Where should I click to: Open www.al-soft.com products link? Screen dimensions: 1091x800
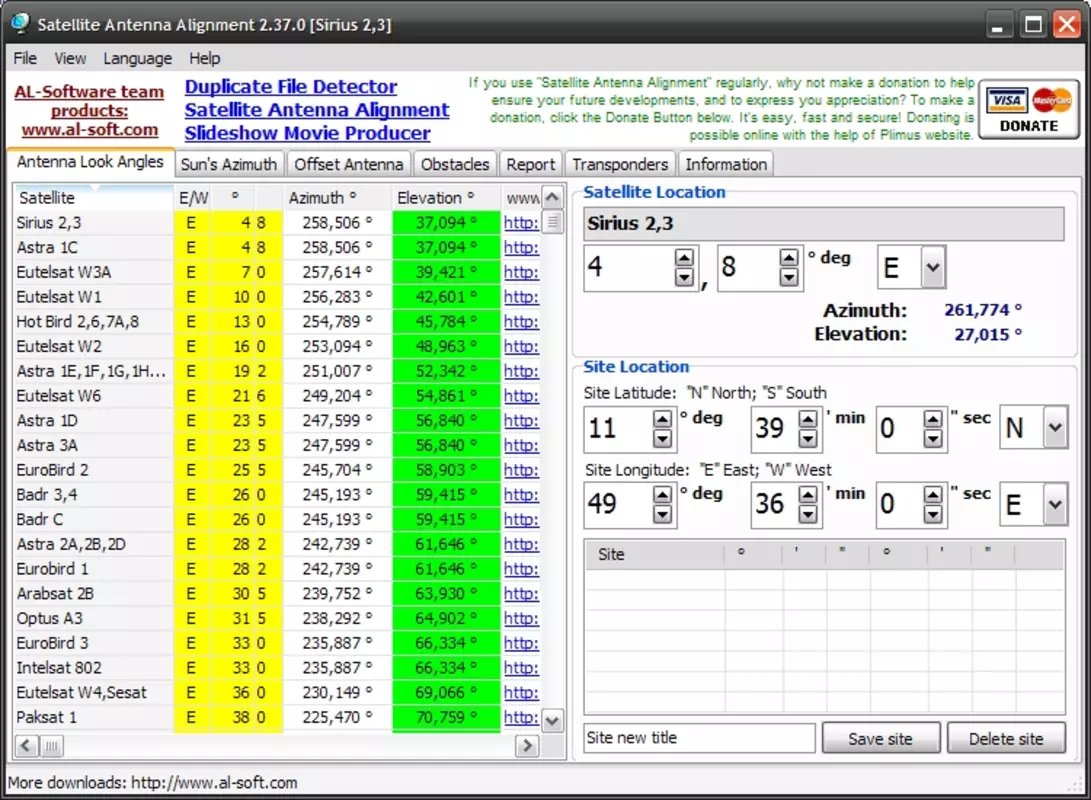point(90,129)
